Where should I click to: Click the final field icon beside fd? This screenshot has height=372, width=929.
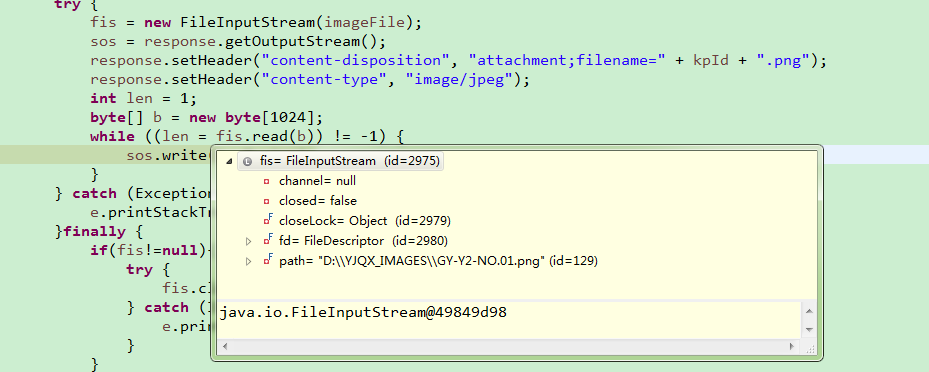tap(268, 240)
